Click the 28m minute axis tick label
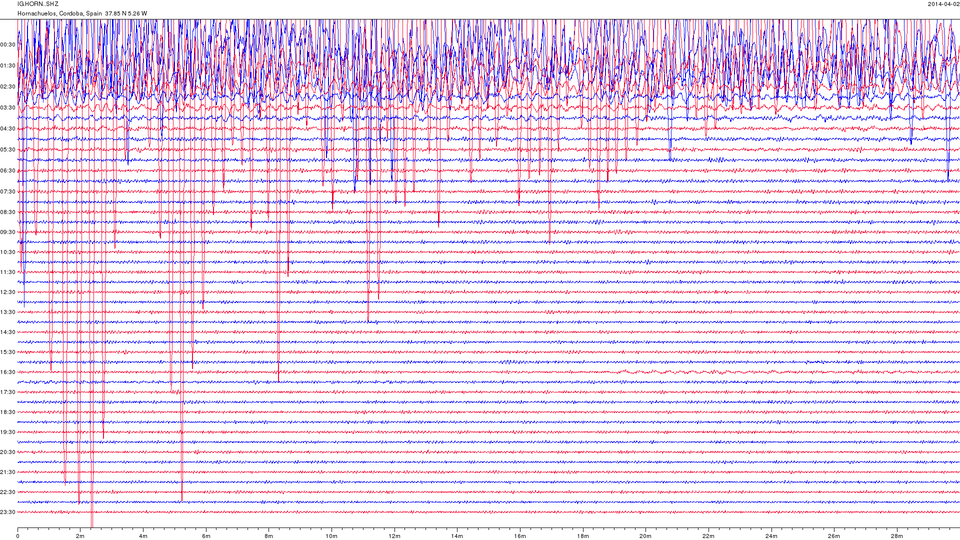Screen dimensions: 960x540 (x=897, y=536)
